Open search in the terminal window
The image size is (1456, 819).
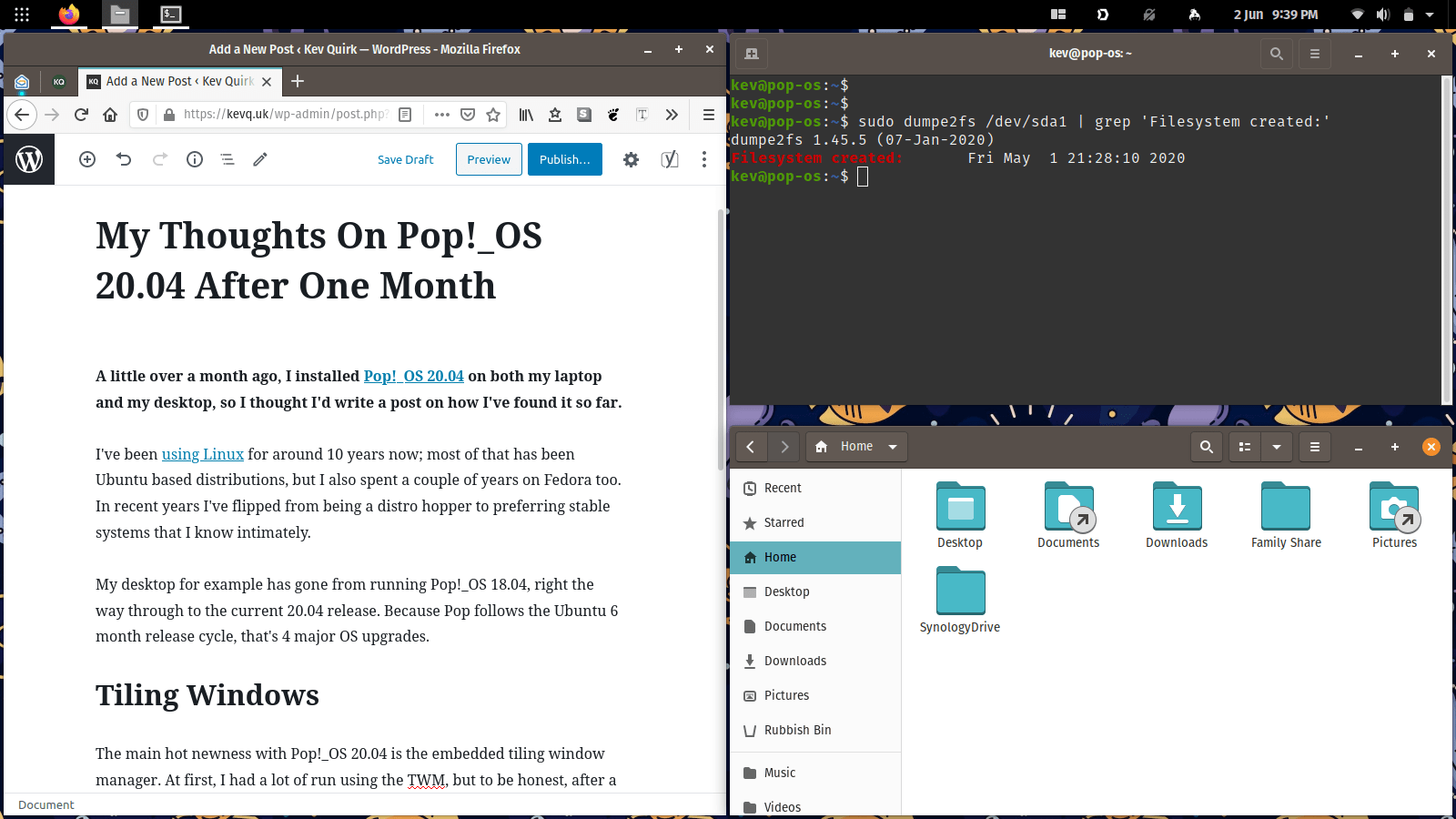(x=1276, y=54)
